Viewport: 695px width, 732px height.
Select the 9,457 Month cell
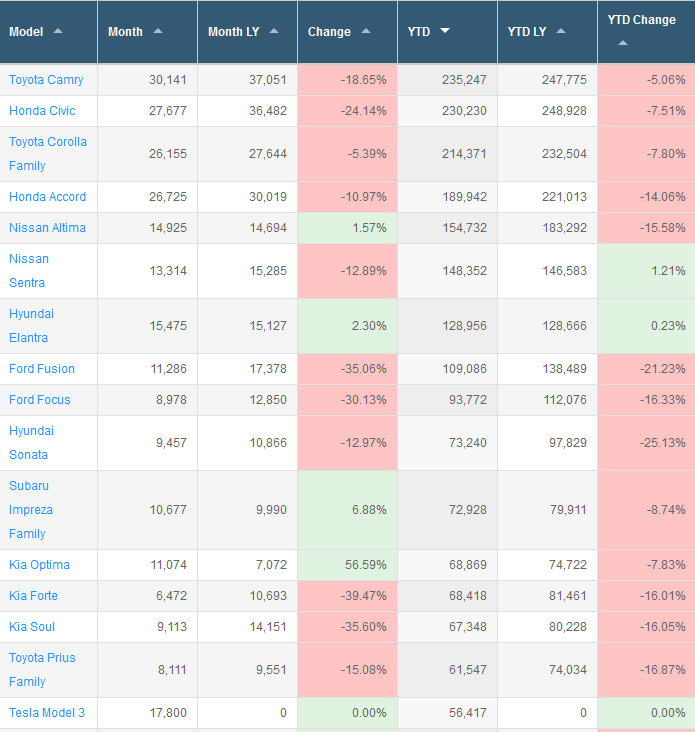(147, 443)
